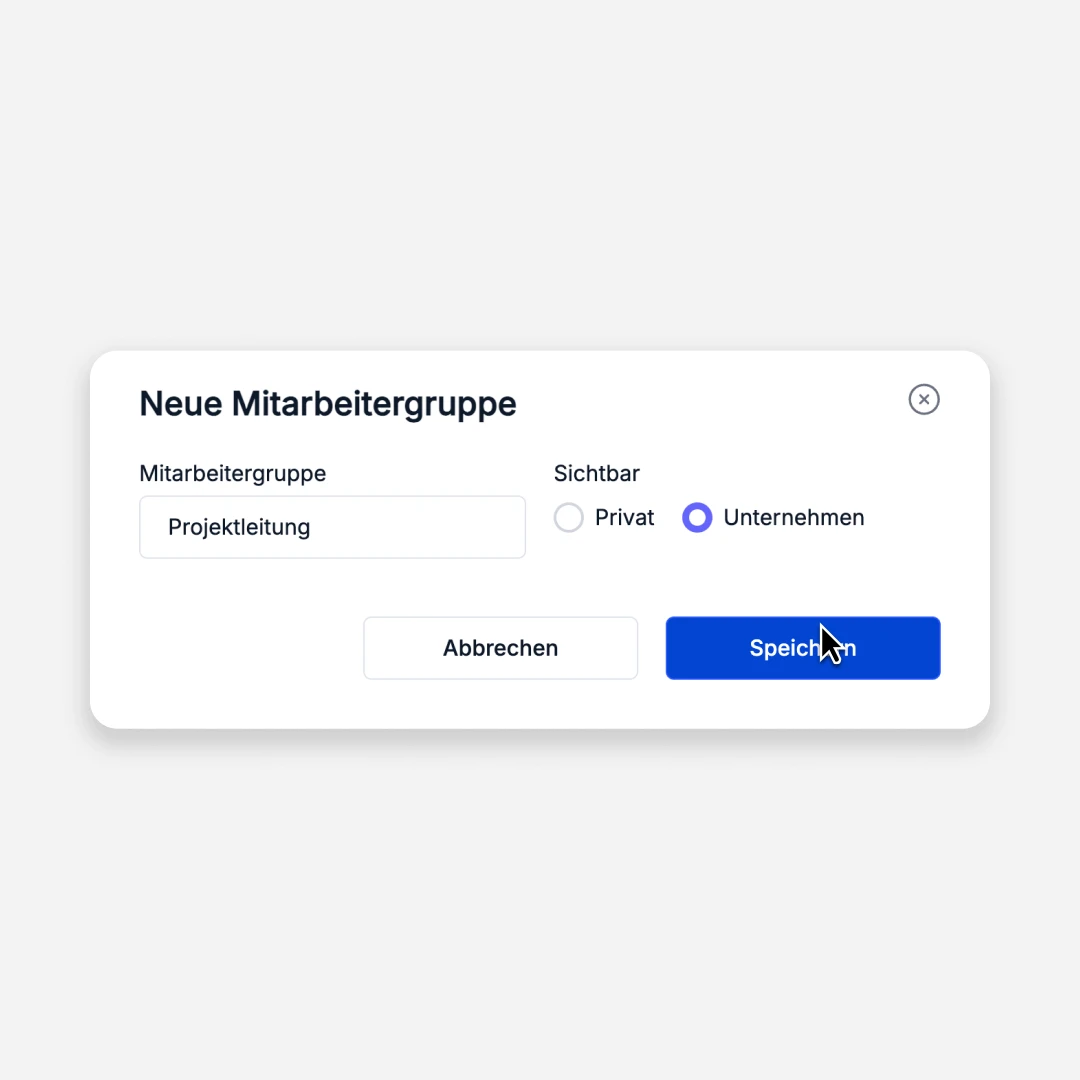Focus the Mitarbeitergruppe name input field
1080x1080 pixels.
[333, 527]
